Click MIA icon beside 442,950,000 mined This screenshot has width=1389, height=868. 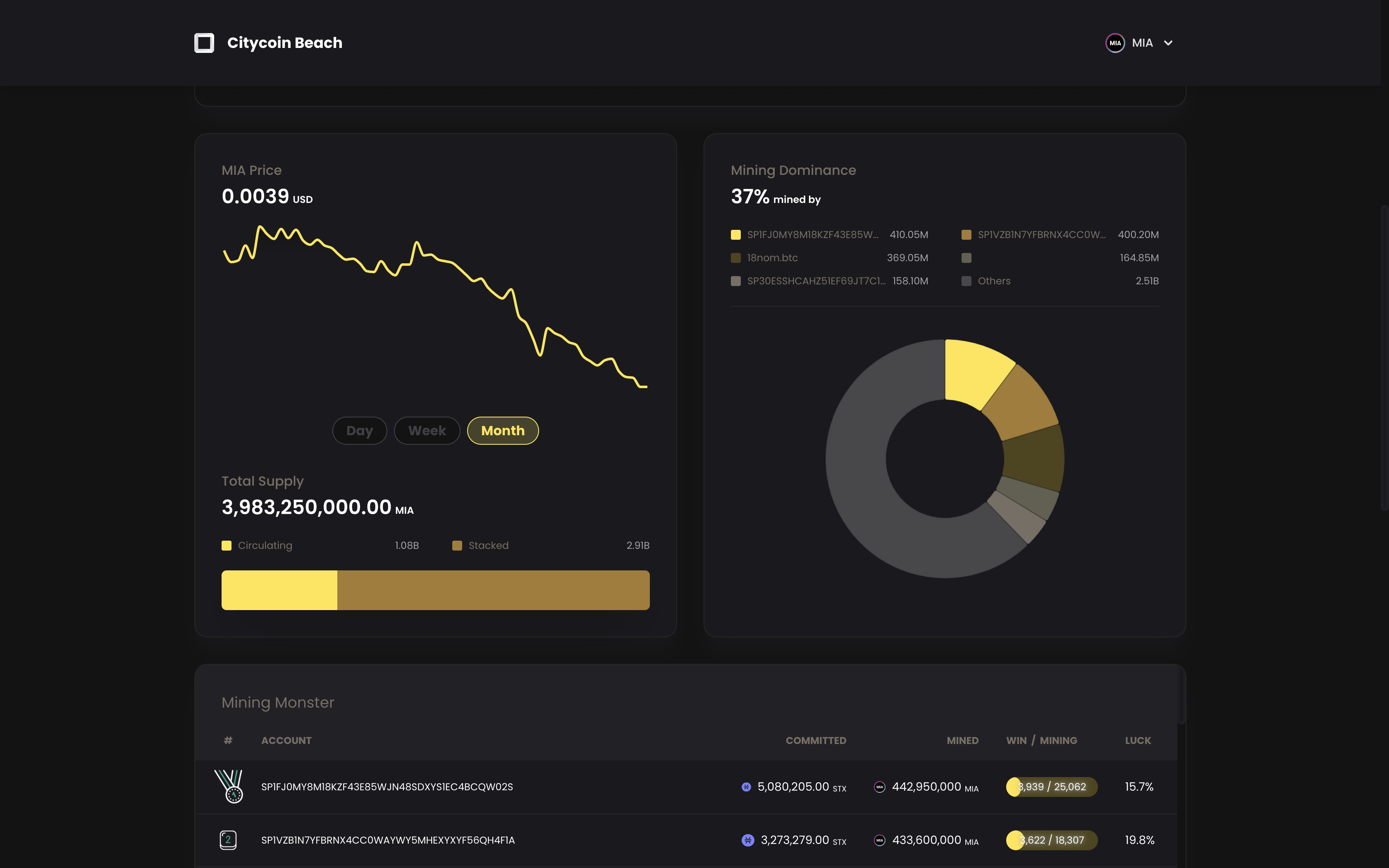879,787
